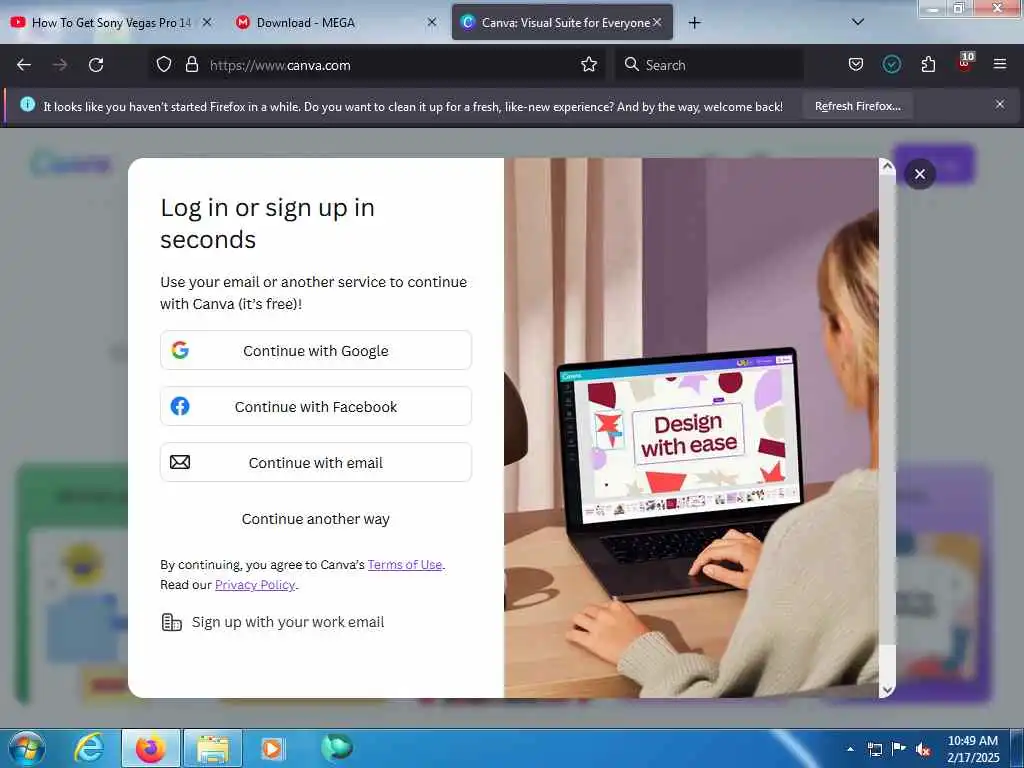Launch Internet Explorer from taskbar
This screenshot has width=1024, height=768.
[89, 748]
